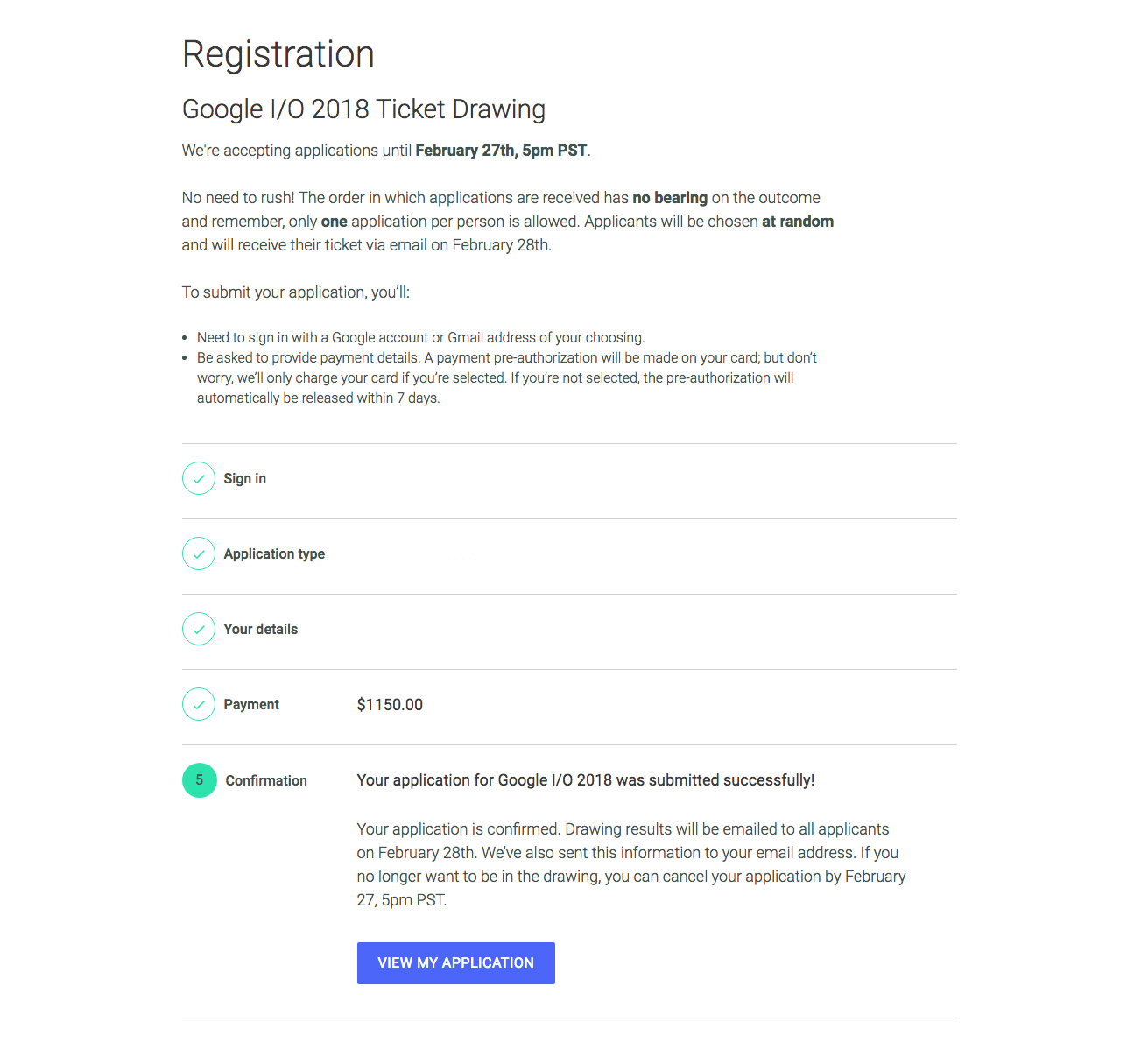This screenshot has width=1127, height=1064.
Task: Click the submitted successfully confirmation message
Action: [x=586, y=780]
